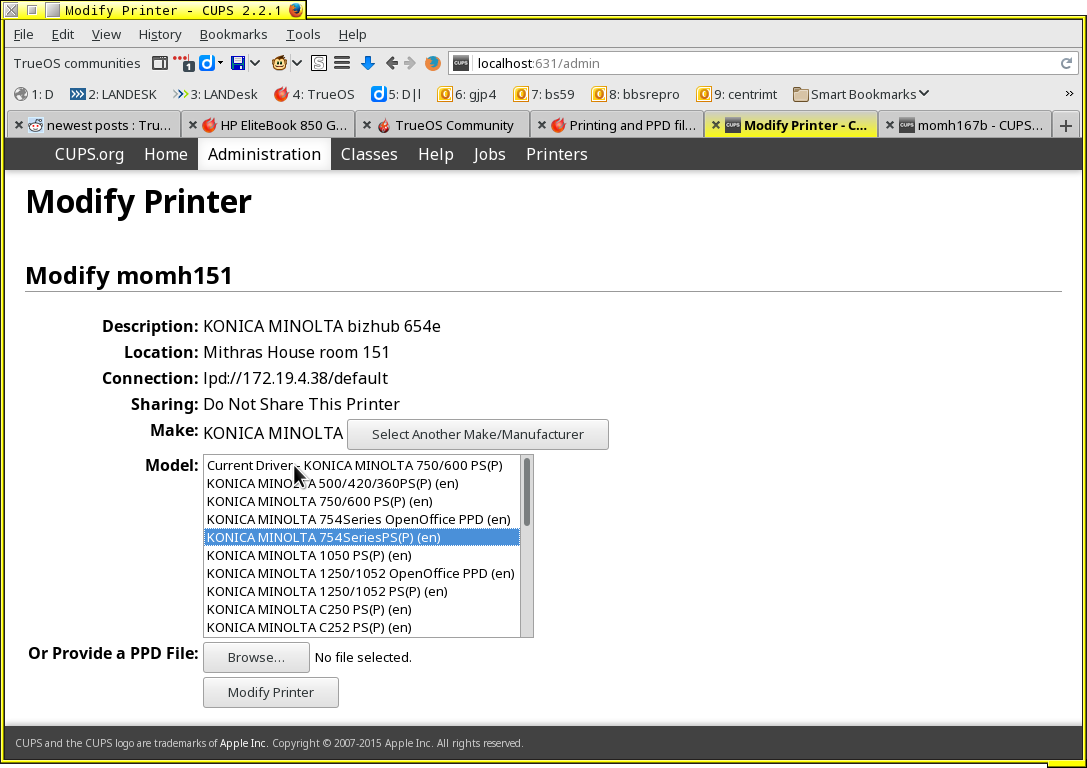Open the sidebar panel icon in toolbar

click(160, 63)
